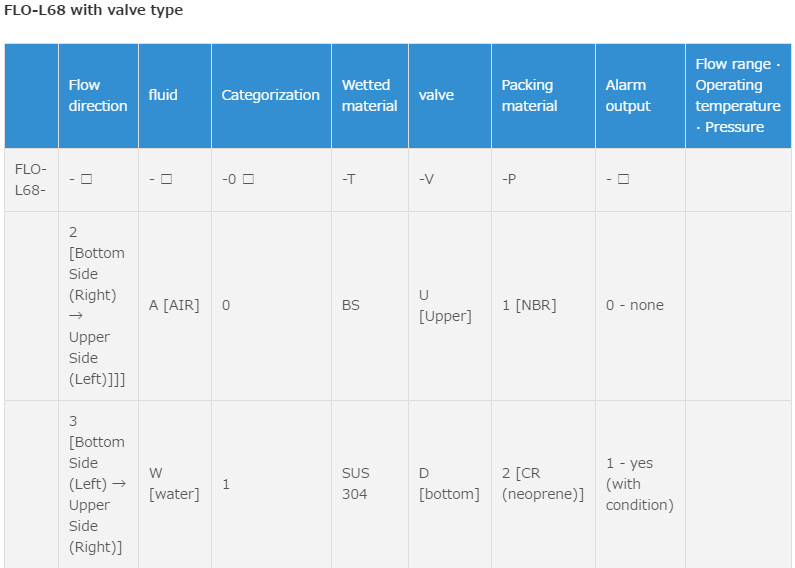Select the 'Alarm output' column header
Screen dimensions: 795x568
coord(627,96)
